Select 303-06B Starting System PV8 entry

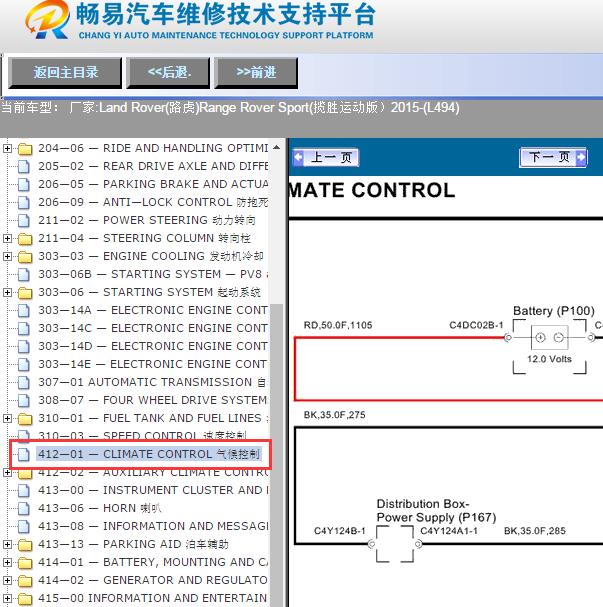(x=153, y=274)
